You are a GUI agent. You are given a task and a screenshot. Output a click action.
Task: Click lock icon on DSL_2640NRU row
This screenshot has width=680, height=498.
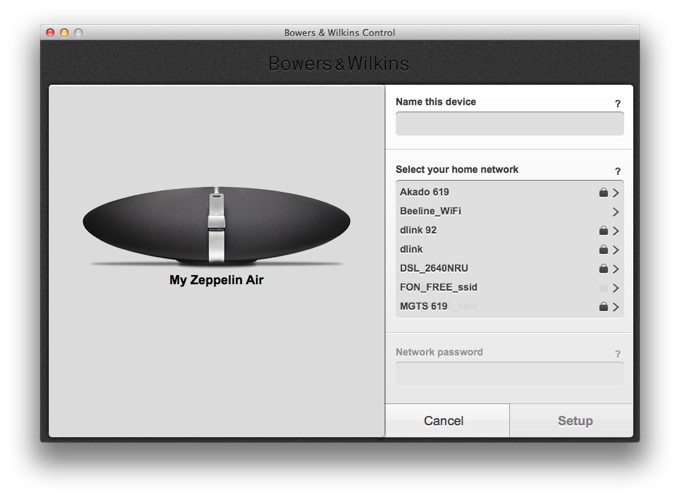[603, 269]
